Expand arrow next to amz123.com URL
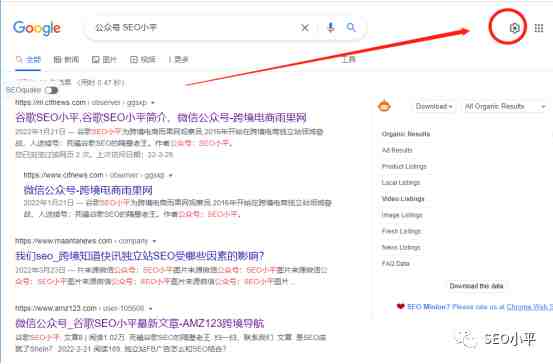Viewport: 553px width, 364px height. (x=151, y=308)
